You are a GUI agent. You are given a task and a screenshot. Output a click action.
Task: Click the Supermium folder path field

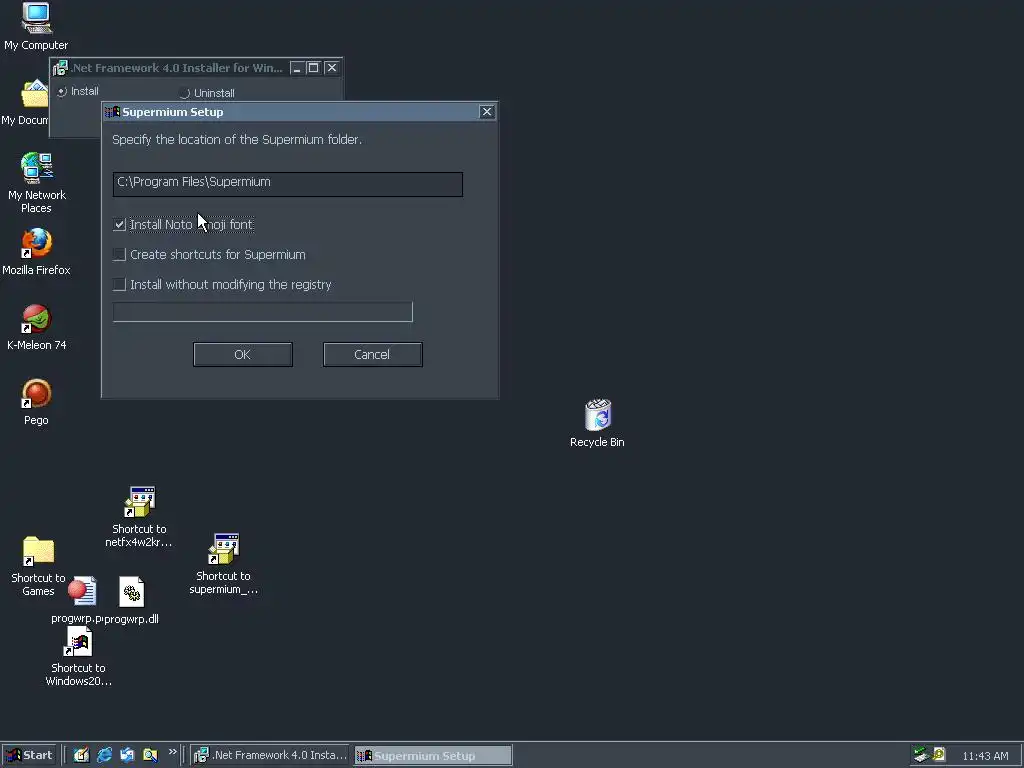click(x=287, y=184)
